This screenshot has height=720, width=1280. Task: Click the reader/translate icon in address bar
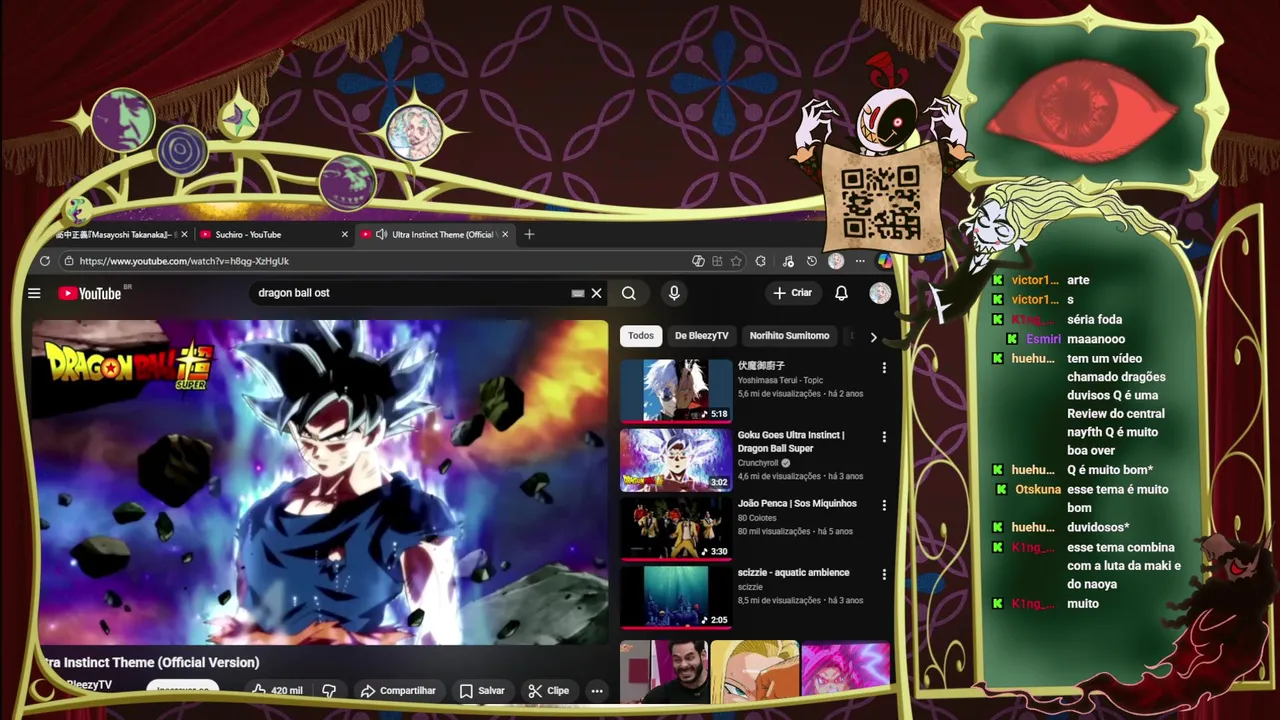698,261
